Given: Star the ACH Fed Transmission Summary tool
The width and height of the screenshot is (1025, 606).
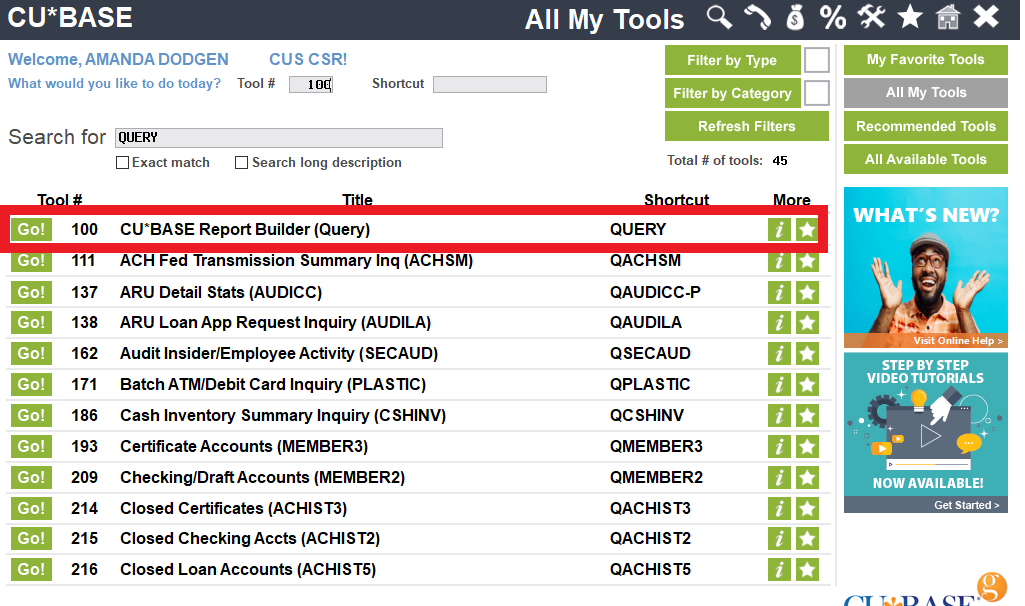Looking at the screenshot, I should tap(807, 261).
